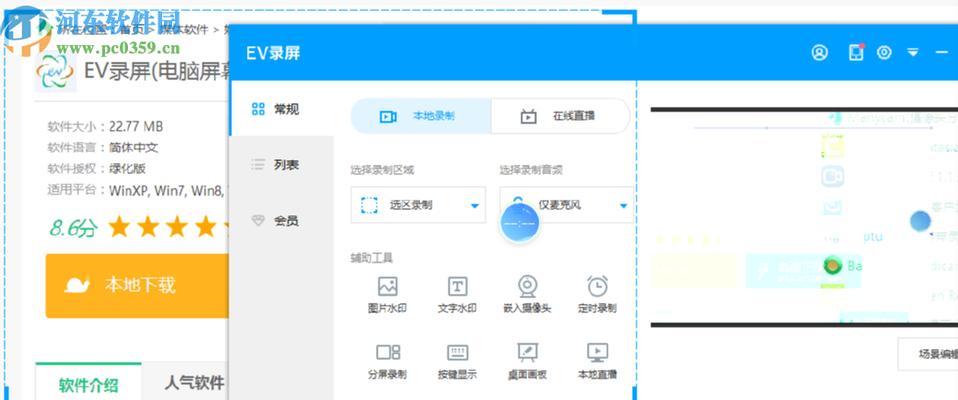Click the 软件大小：22.77 MB text

[105, 127]
